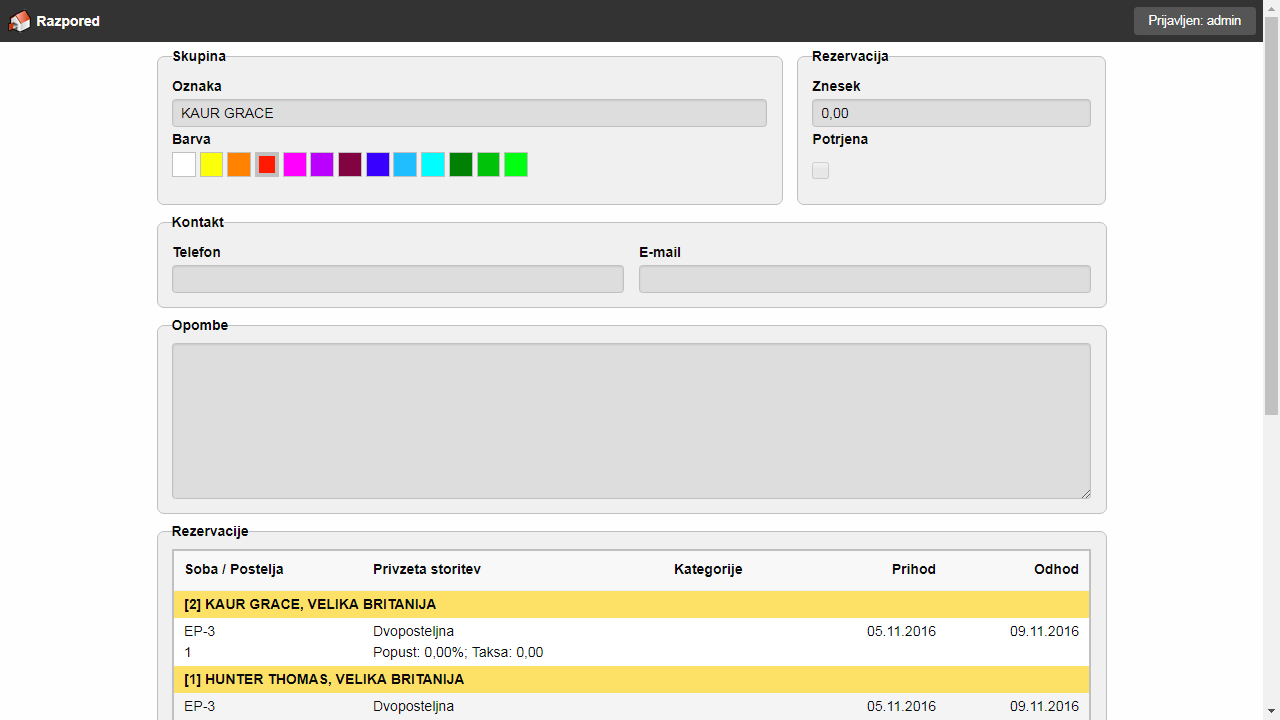Viewport: 1280px width, 720px height.
Task: Choose the maroon color swatch
Action: [x=350, y=165]
